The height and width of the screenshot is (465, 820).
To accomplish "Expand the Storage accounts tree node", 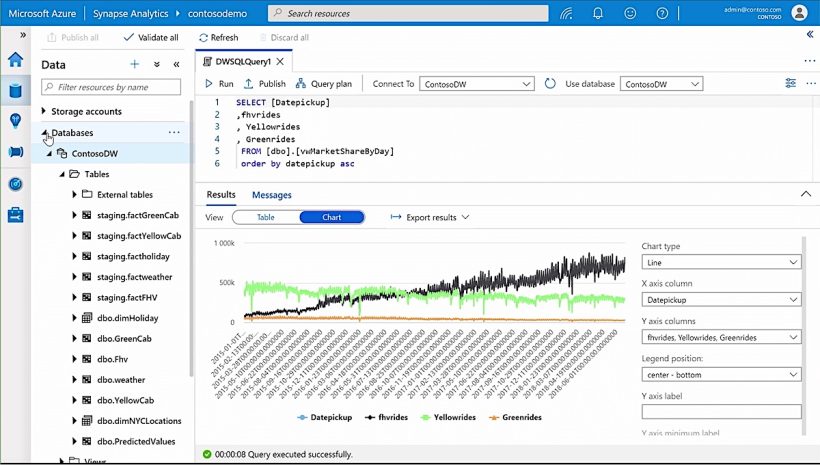I will (x=44, y=111).
